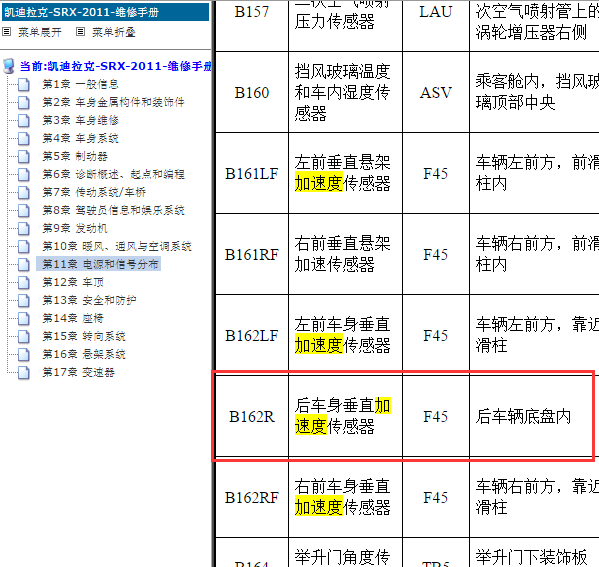Select 第4章 车身系统 in the tree

[x=80, y=138]
